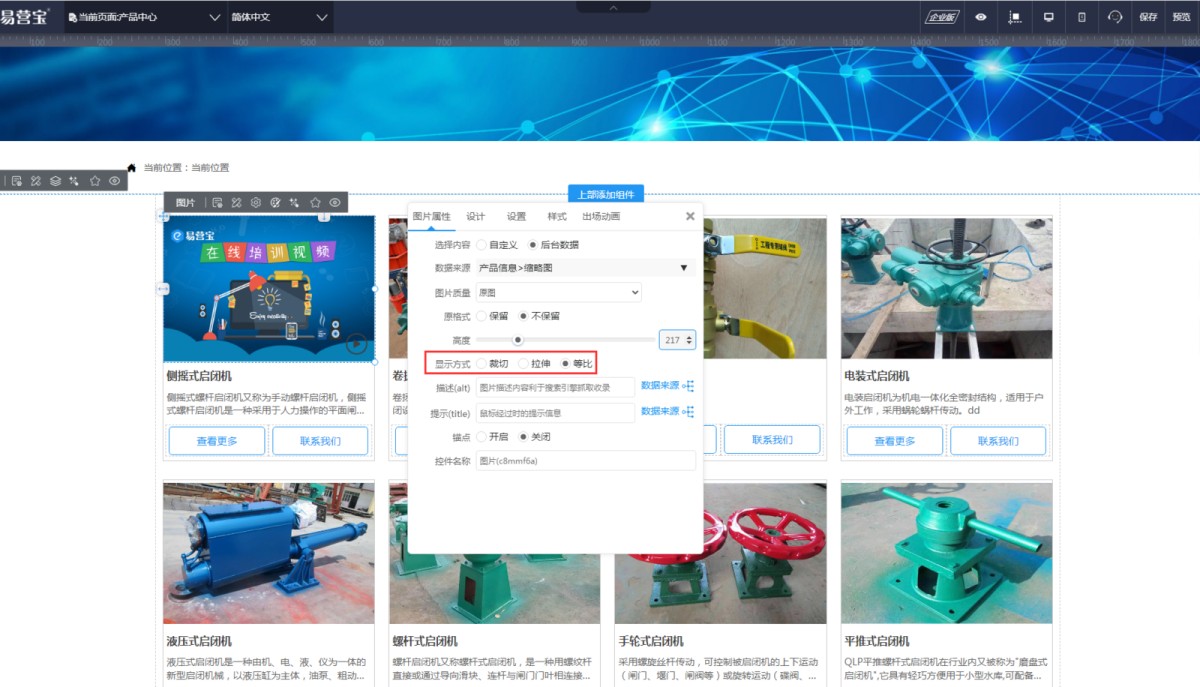This screenshot has width=1200, height=687.
Task: Close the image properties dialog
Action: pyautogui.click(x=690, y=216)
